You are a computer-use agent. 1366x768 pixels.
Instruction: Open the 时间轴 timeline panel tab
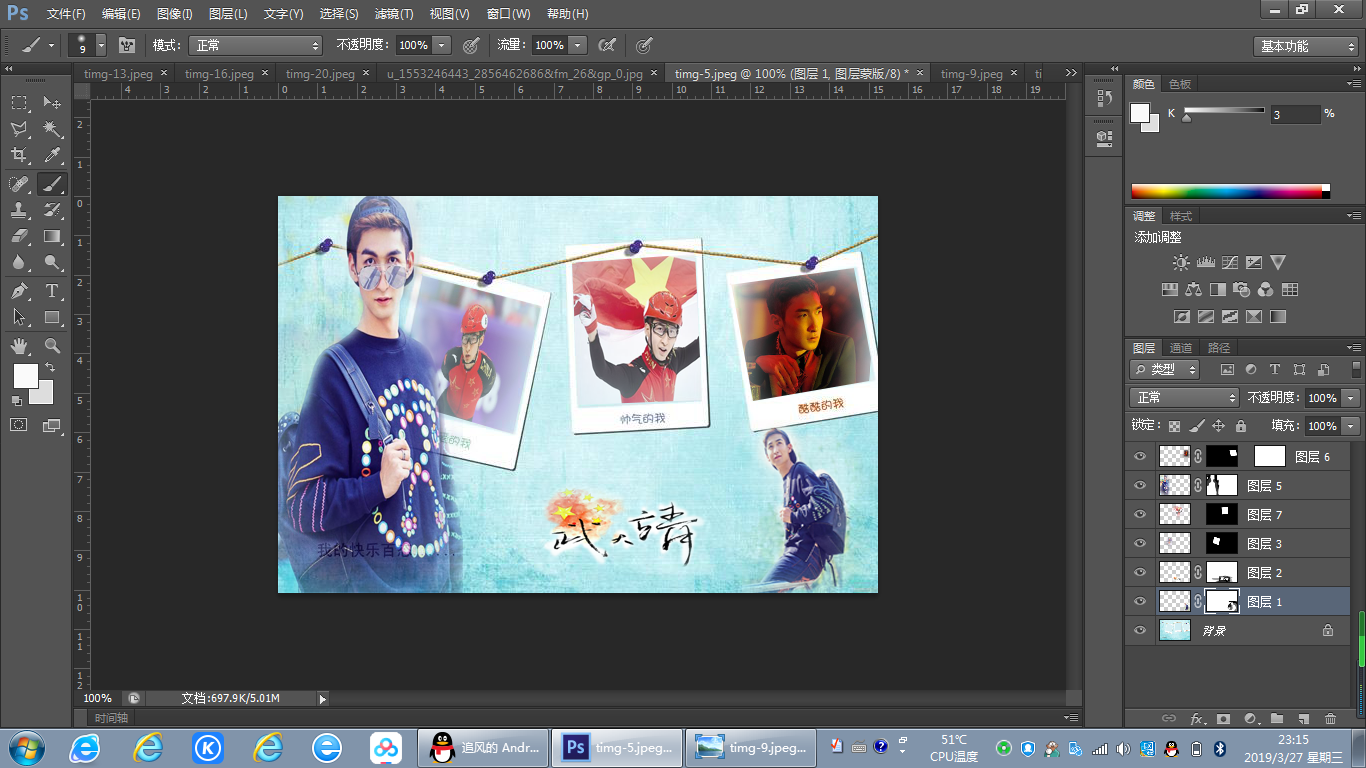tap(111, 718)
